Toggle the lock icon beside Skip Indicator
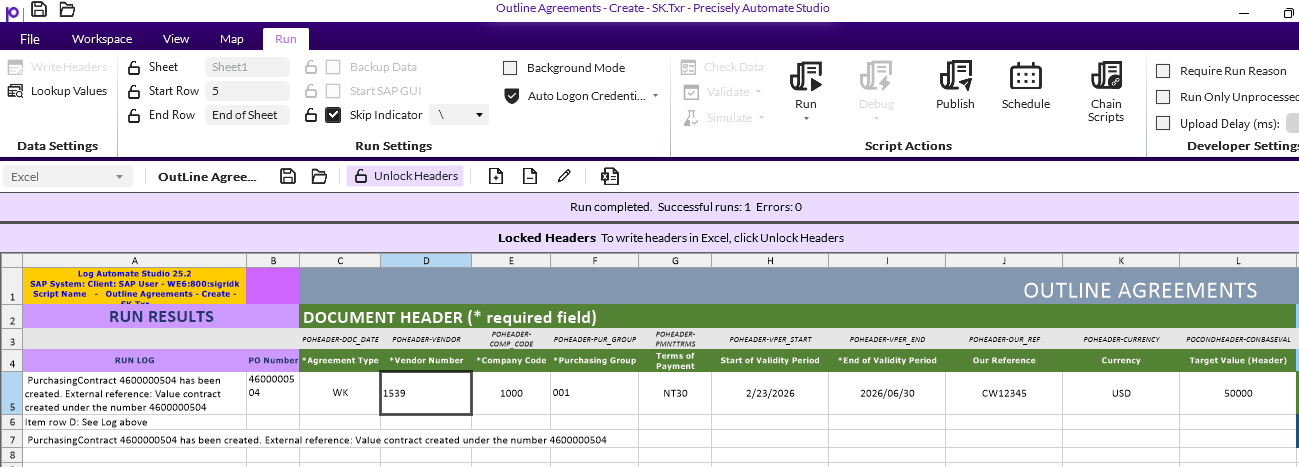The image size is (1299, 467). click(311, 115)
